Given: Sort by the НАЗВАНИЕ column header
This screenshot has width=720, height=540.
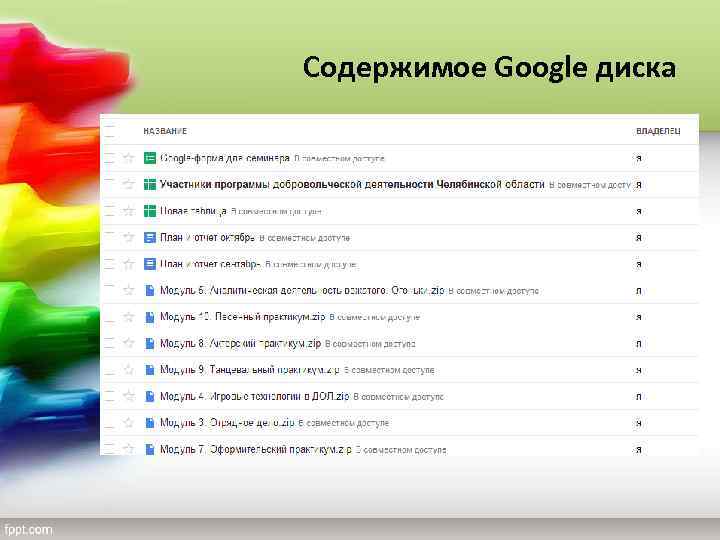Looking at the screenshot, I should [x=165, y=131].
